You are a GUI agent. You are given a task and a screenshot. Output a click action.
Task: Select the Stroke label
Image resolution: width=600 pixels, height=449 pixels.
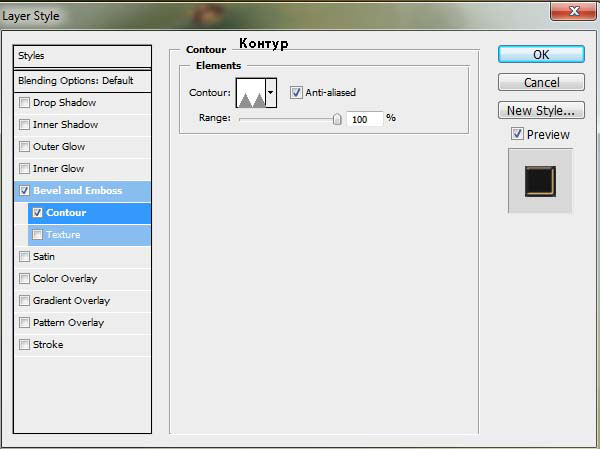click(x=48, y=345)
